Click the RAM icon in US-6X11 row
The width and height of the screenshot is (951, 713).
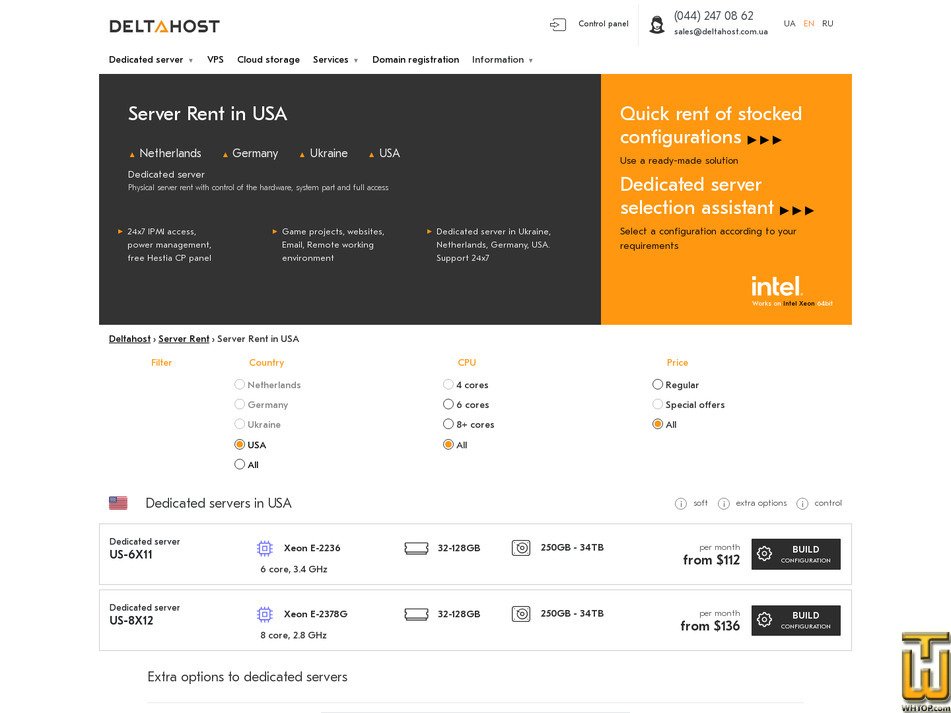click(x=416, y=548)
